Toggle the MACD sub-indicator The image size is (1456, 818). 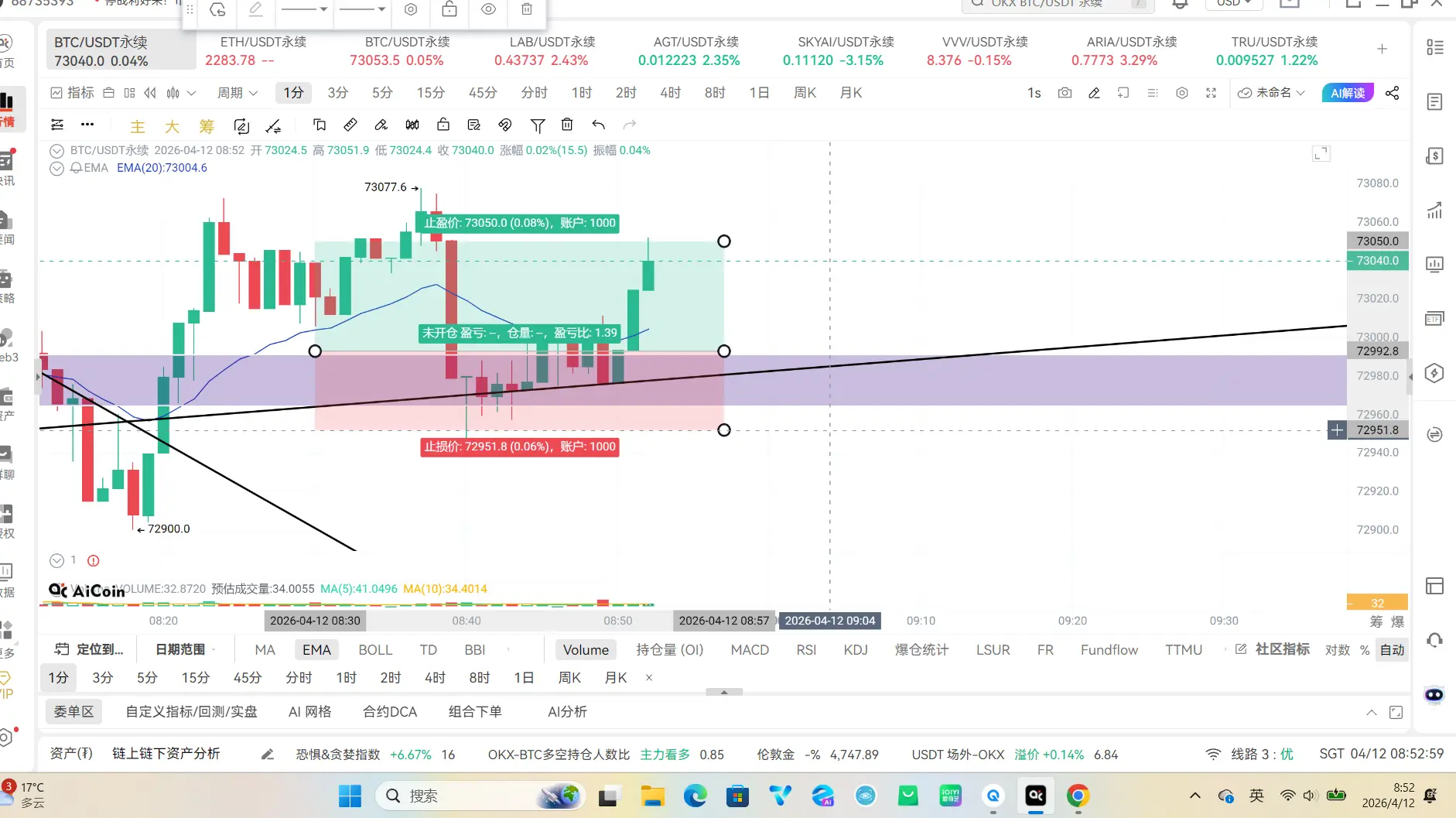pyautogui.click(x=750, y=650)
